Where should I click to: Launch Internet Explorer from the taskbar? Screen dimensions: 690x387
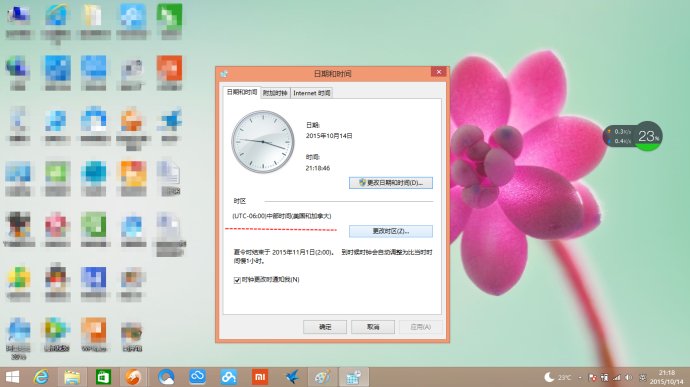tap(41, 377)
